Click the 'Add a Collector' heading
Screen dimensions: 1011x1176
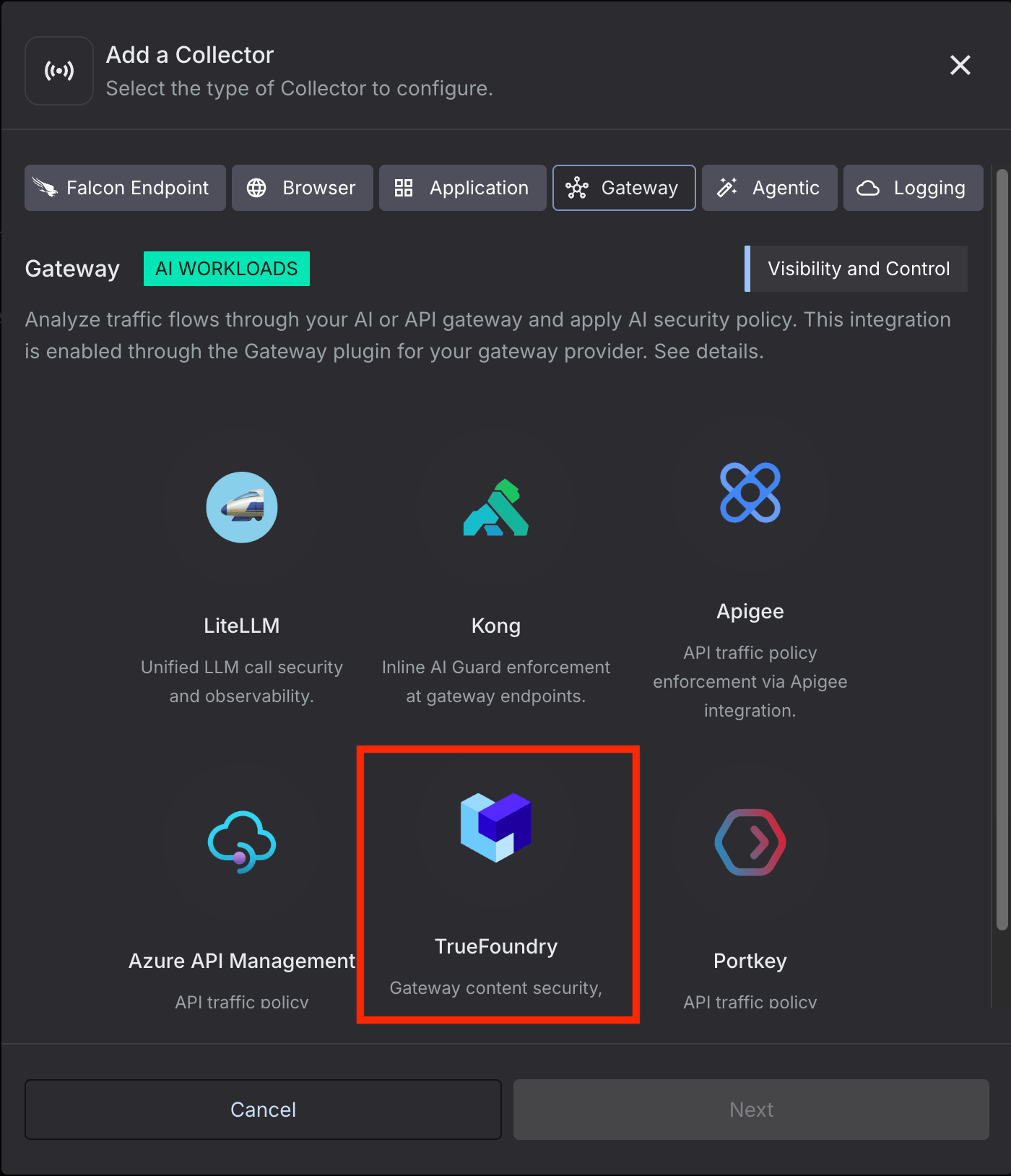(190, 55)
